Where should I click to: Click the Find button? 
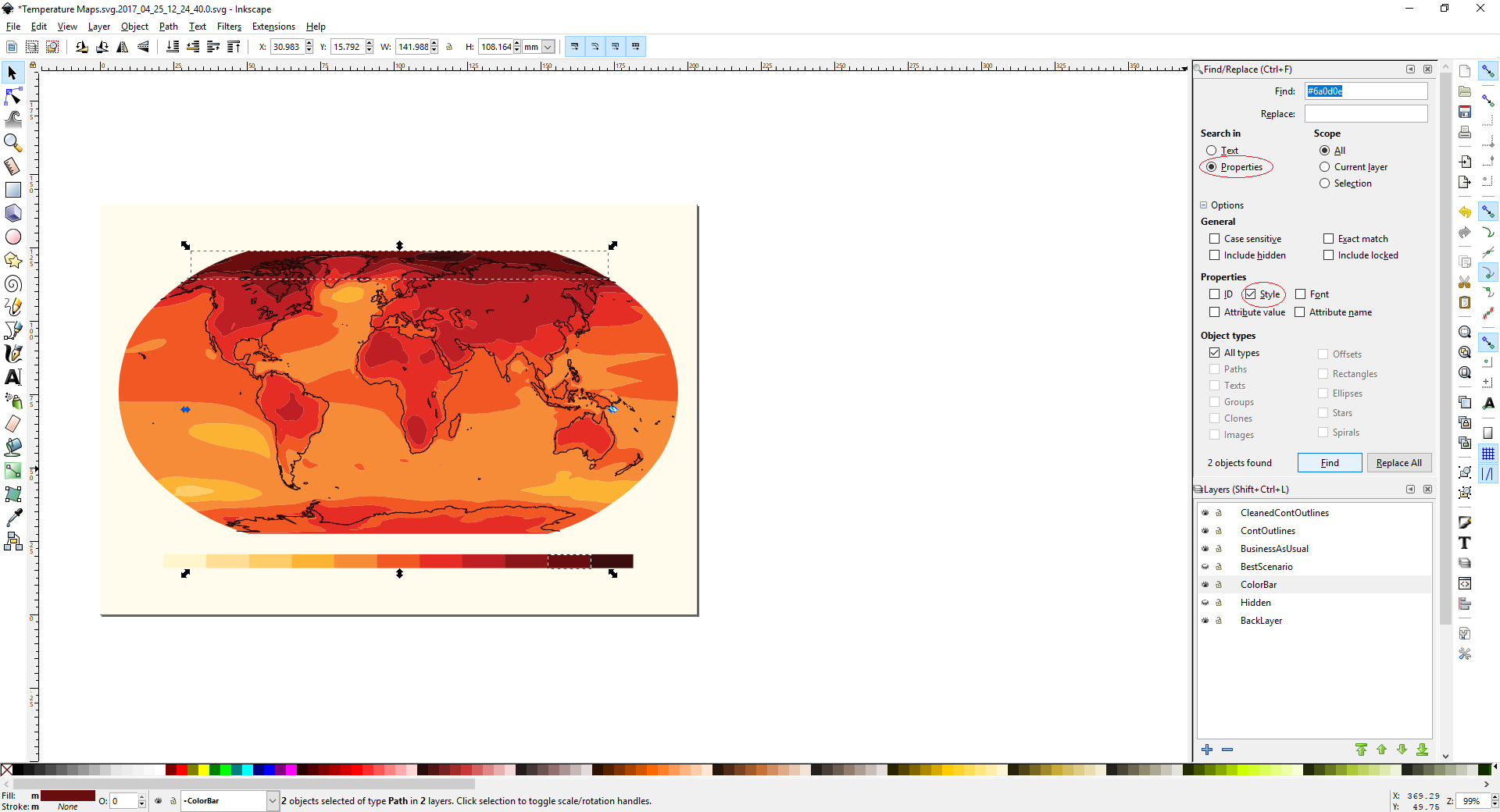coord(1330,463)
